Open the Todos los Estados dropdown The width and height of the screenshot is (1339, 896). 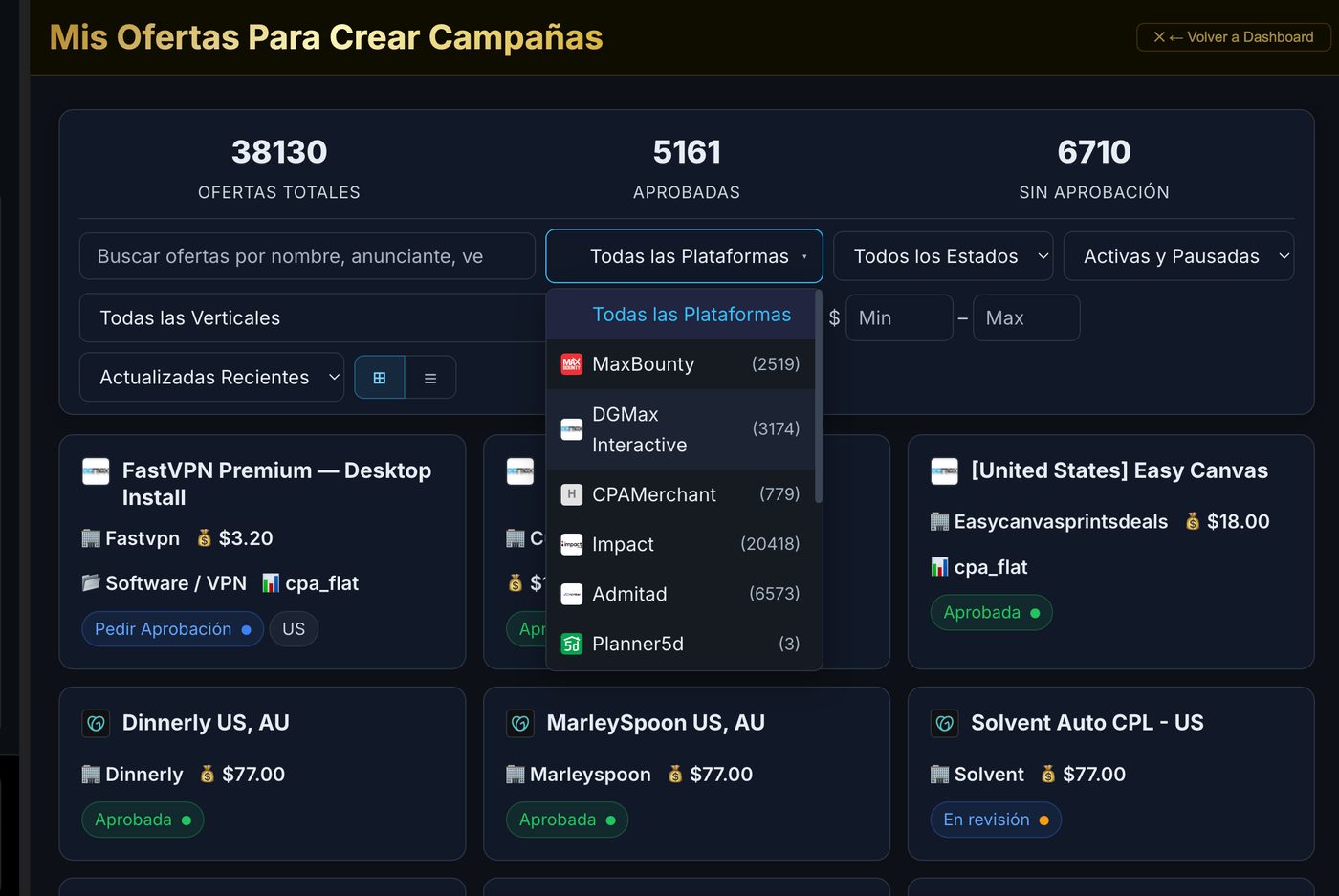[943, 256]
